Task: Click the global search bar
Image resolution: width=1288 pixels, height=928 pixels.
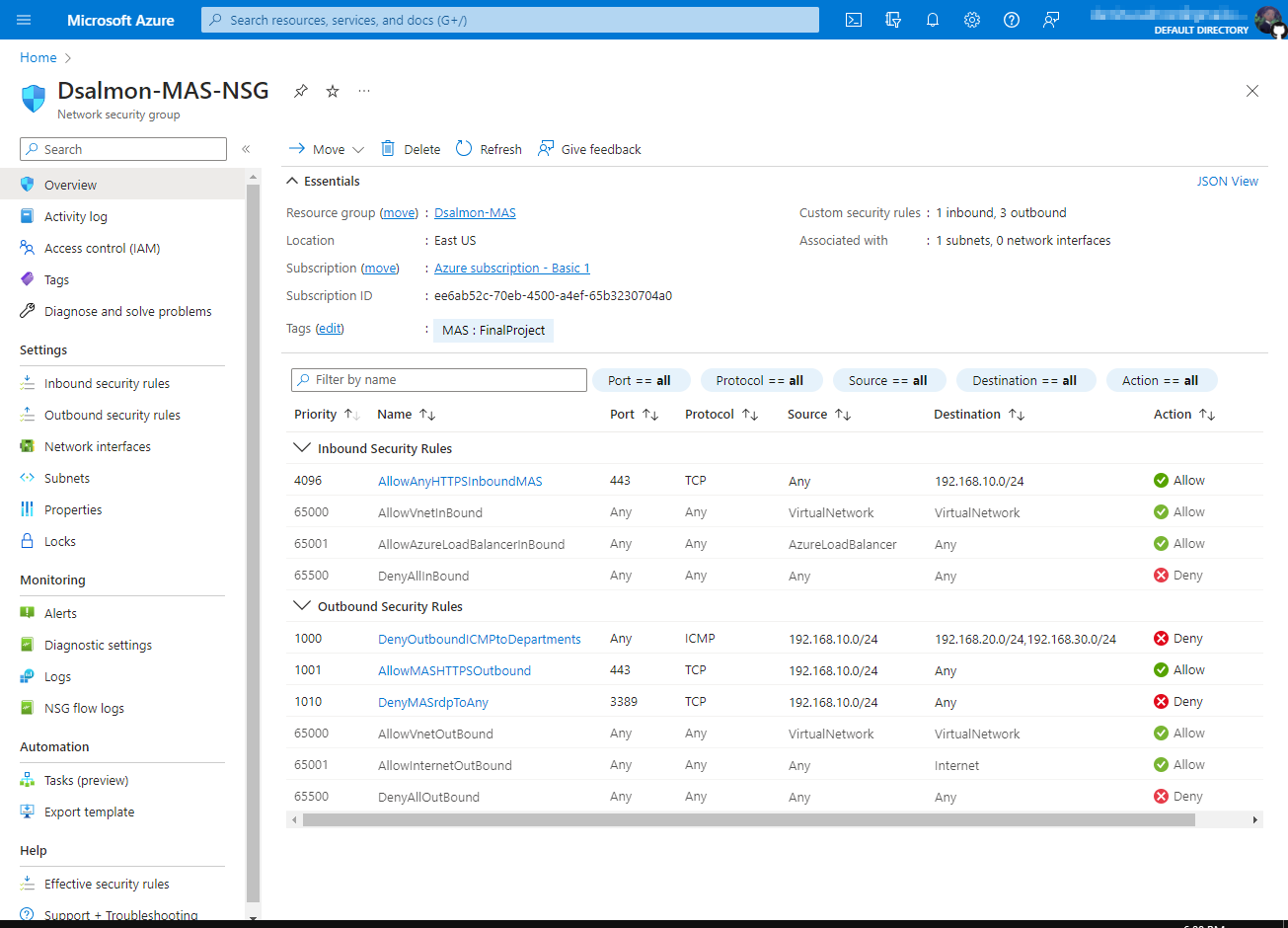Action: [x=510, y=20]
